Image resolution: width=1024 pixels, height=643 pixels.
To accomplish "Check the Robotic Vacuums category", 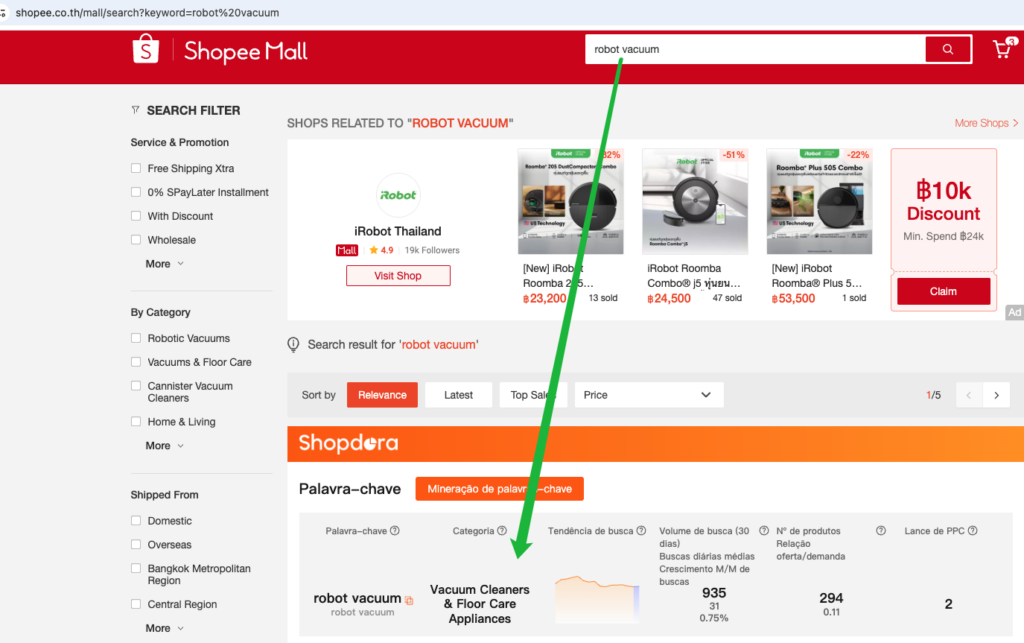I will (x=136, y=338).
